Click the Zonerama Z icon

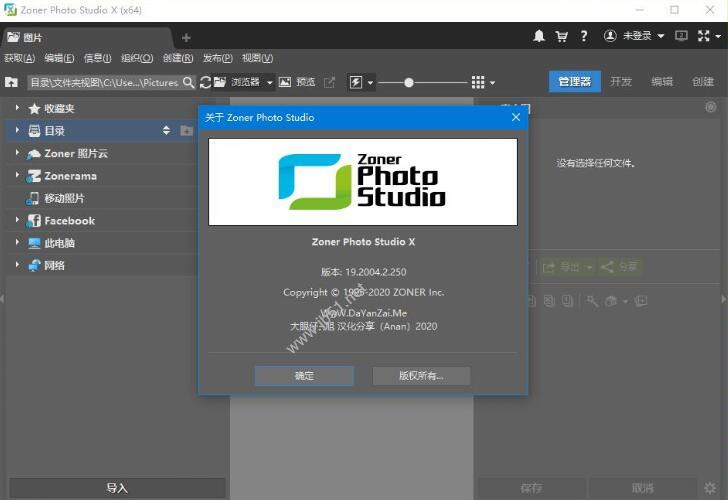[34, 176]
